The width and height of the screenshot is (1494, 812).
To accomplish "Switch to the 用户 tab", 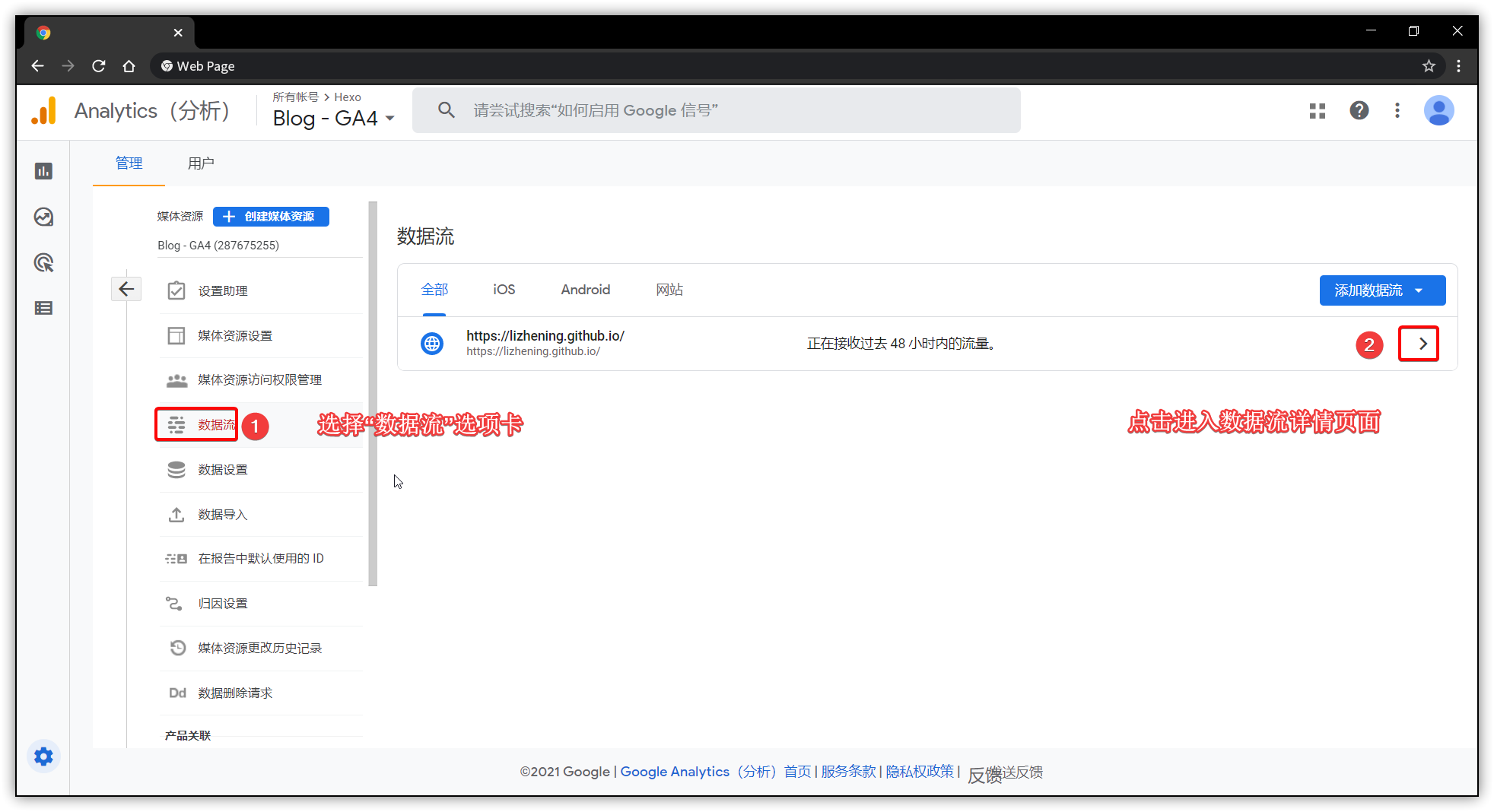I will pyautogui.click(x=201, y=163).
